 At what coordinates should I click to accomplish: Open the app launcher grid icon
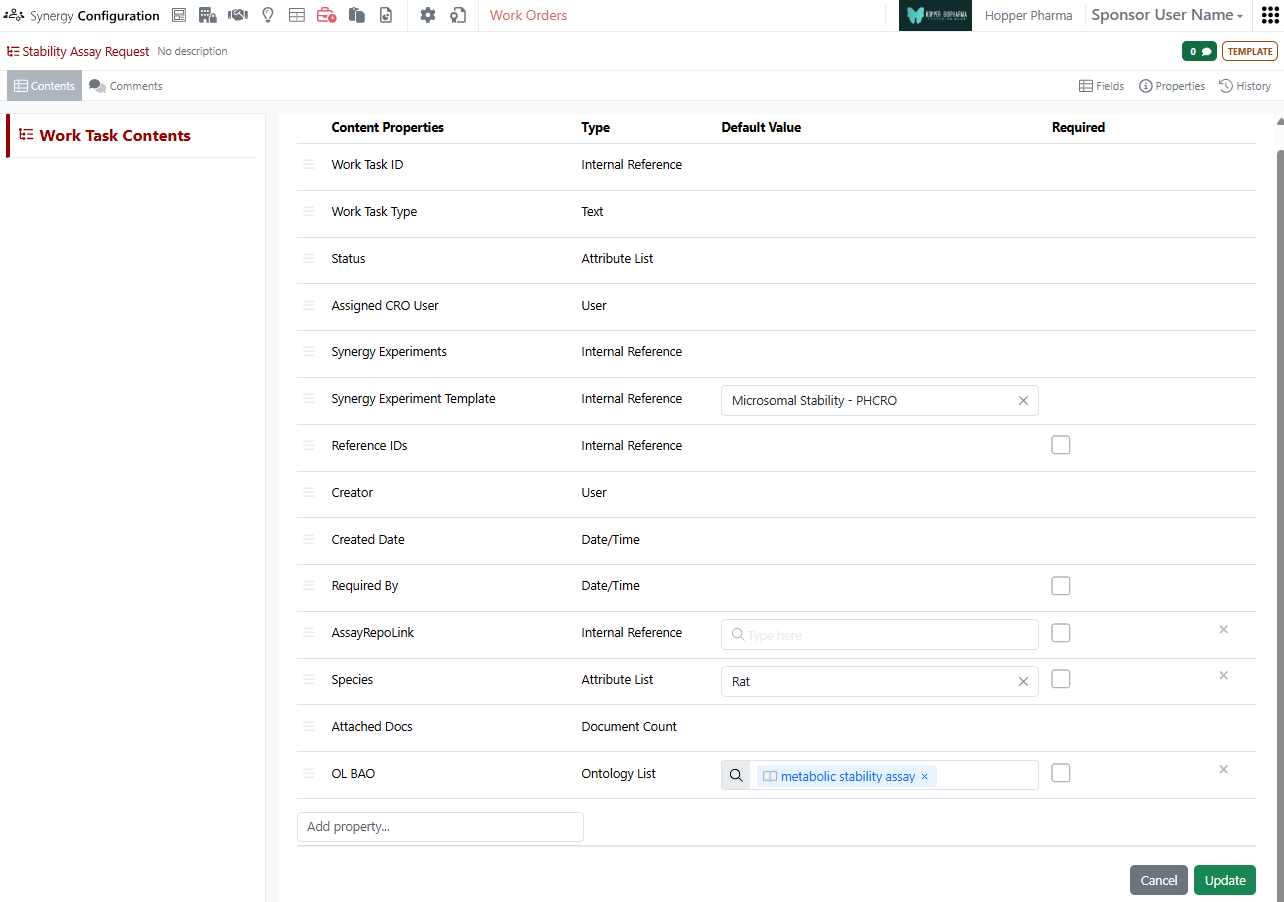1270,15
